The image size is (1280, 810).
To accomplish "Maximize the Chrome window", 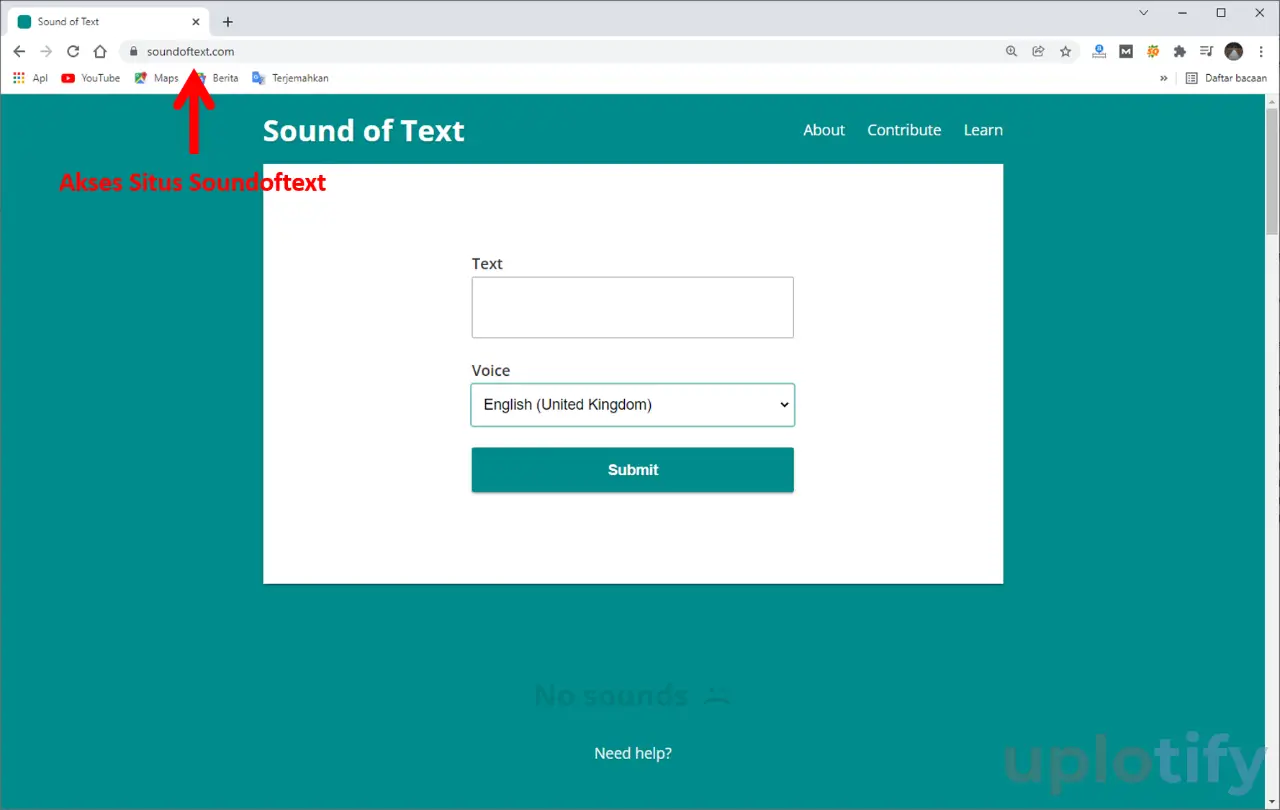I will point(1221,13).
